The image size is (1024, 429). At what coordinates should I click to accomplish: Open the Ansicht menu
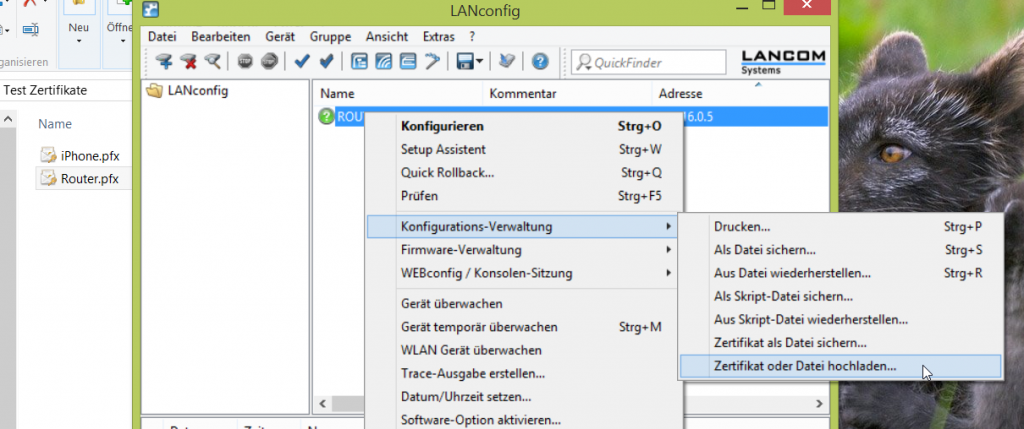pos(387,37)
